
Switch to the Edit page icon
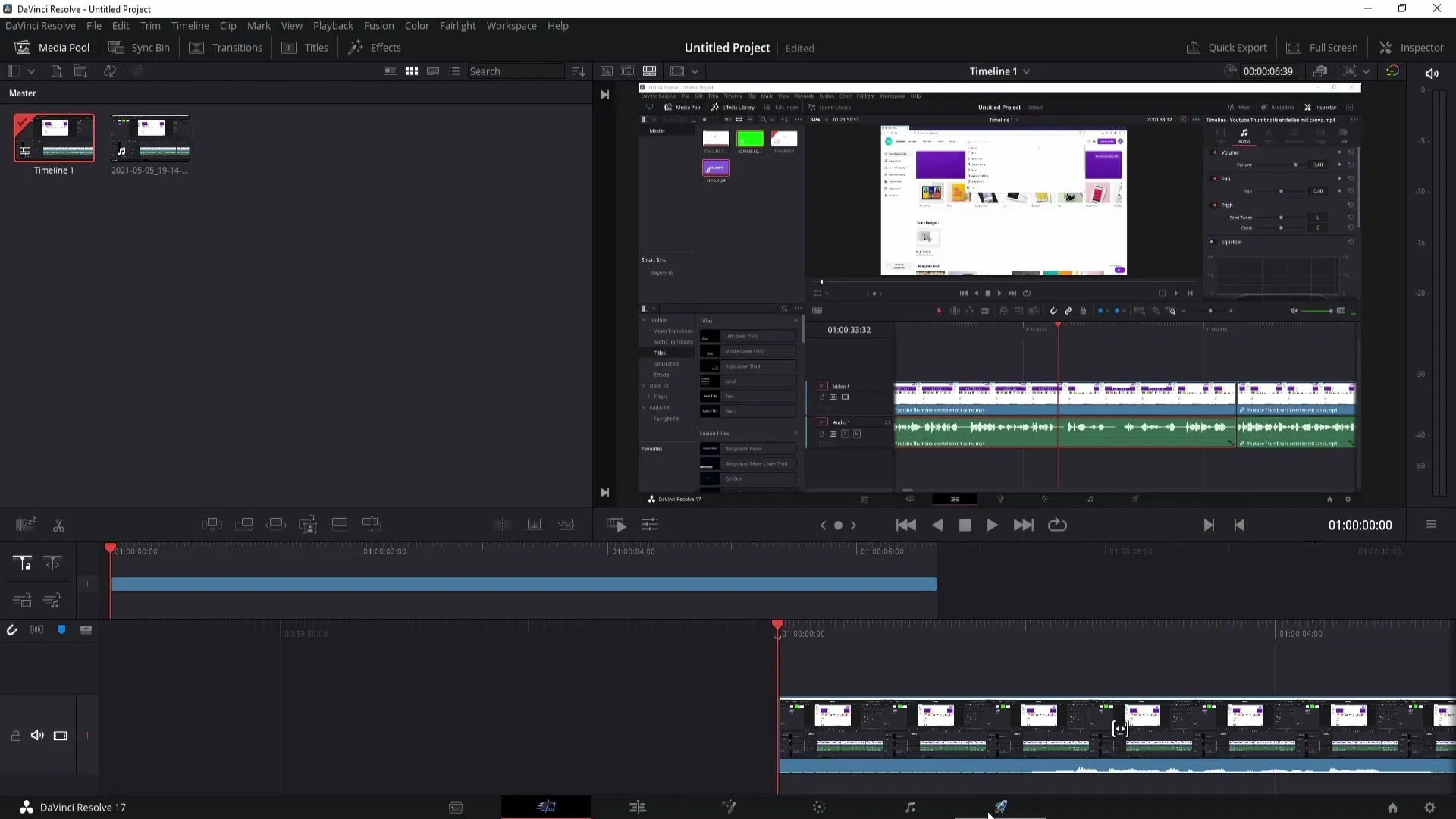638,808
